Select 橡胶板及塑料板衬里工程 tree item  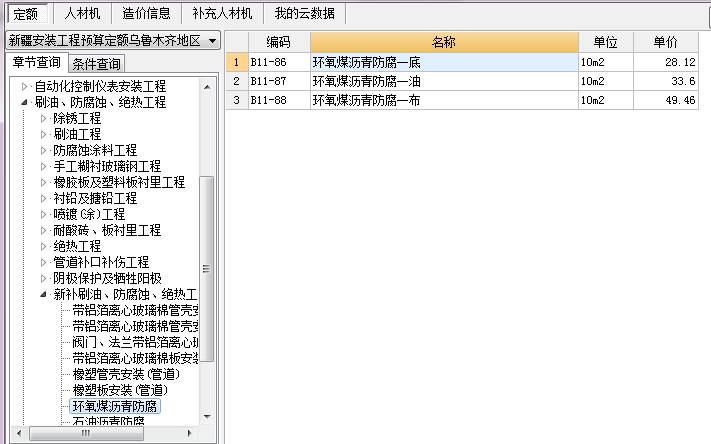[119, 182]
